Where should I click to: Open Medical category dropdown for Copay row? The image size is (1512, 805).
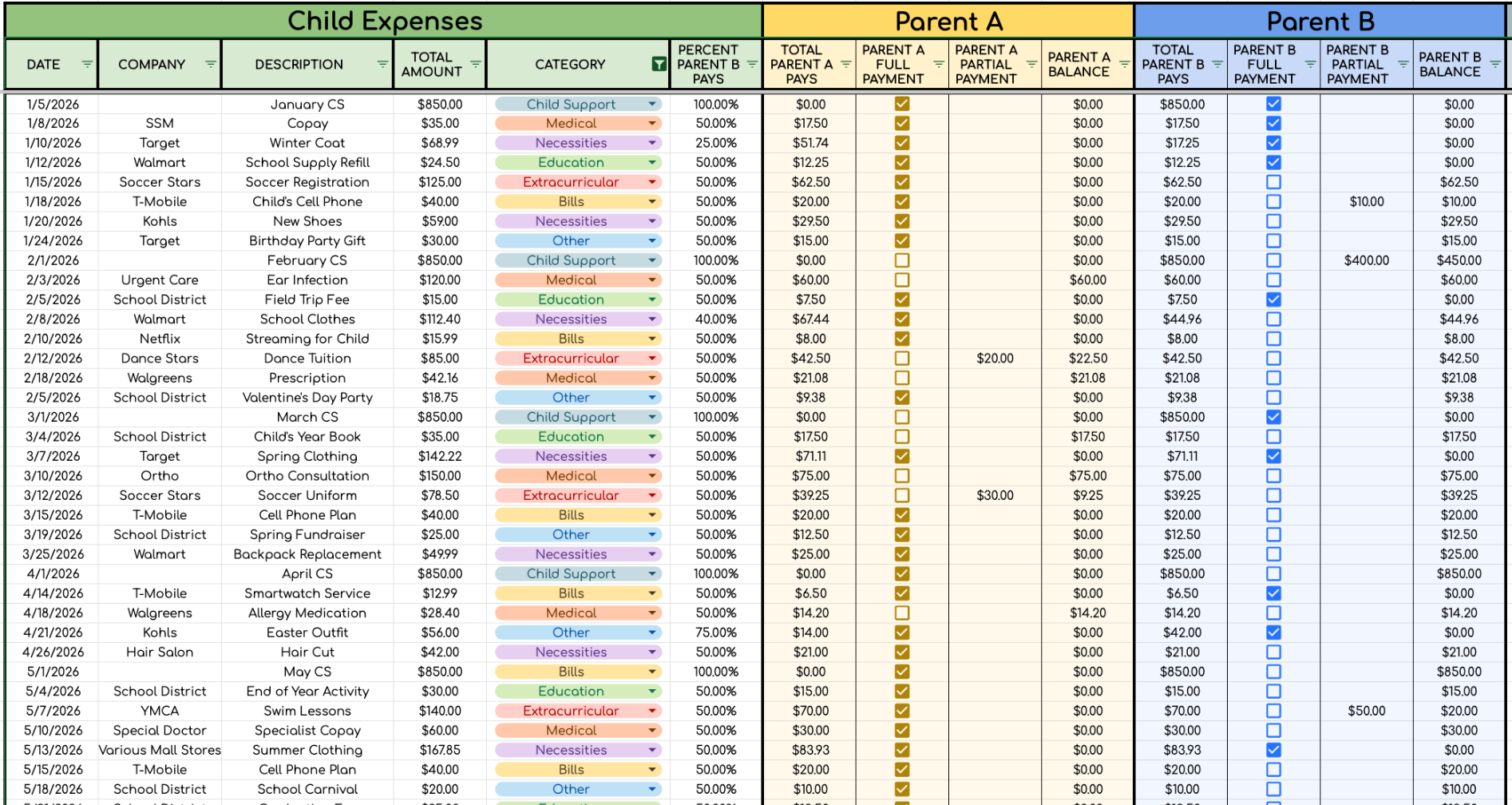(x=652, y=123)
